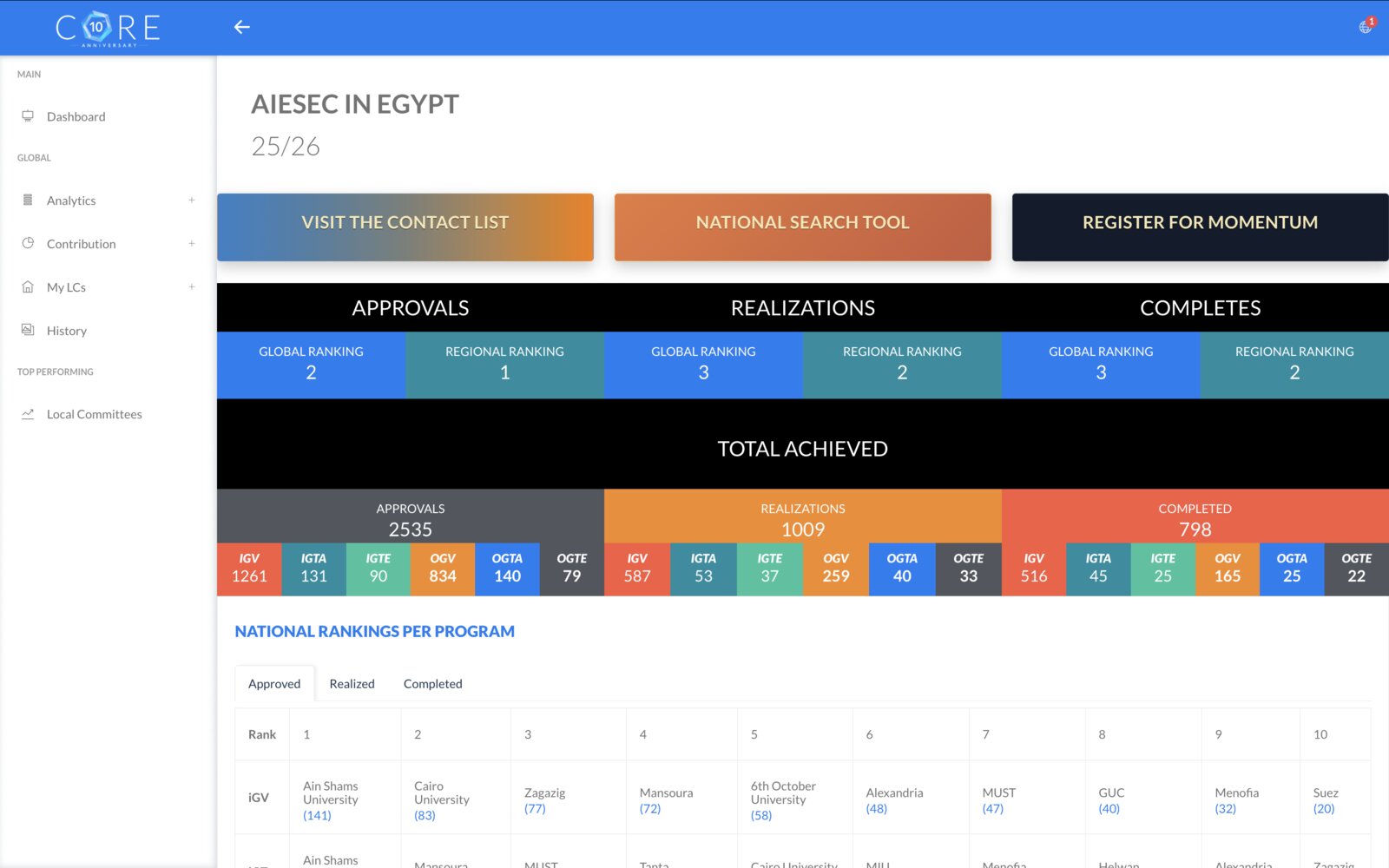Image resolution: width=1389 pixels, height=868 pixels.
Task: Switch to the Completed tab
Action: (433, 684)
